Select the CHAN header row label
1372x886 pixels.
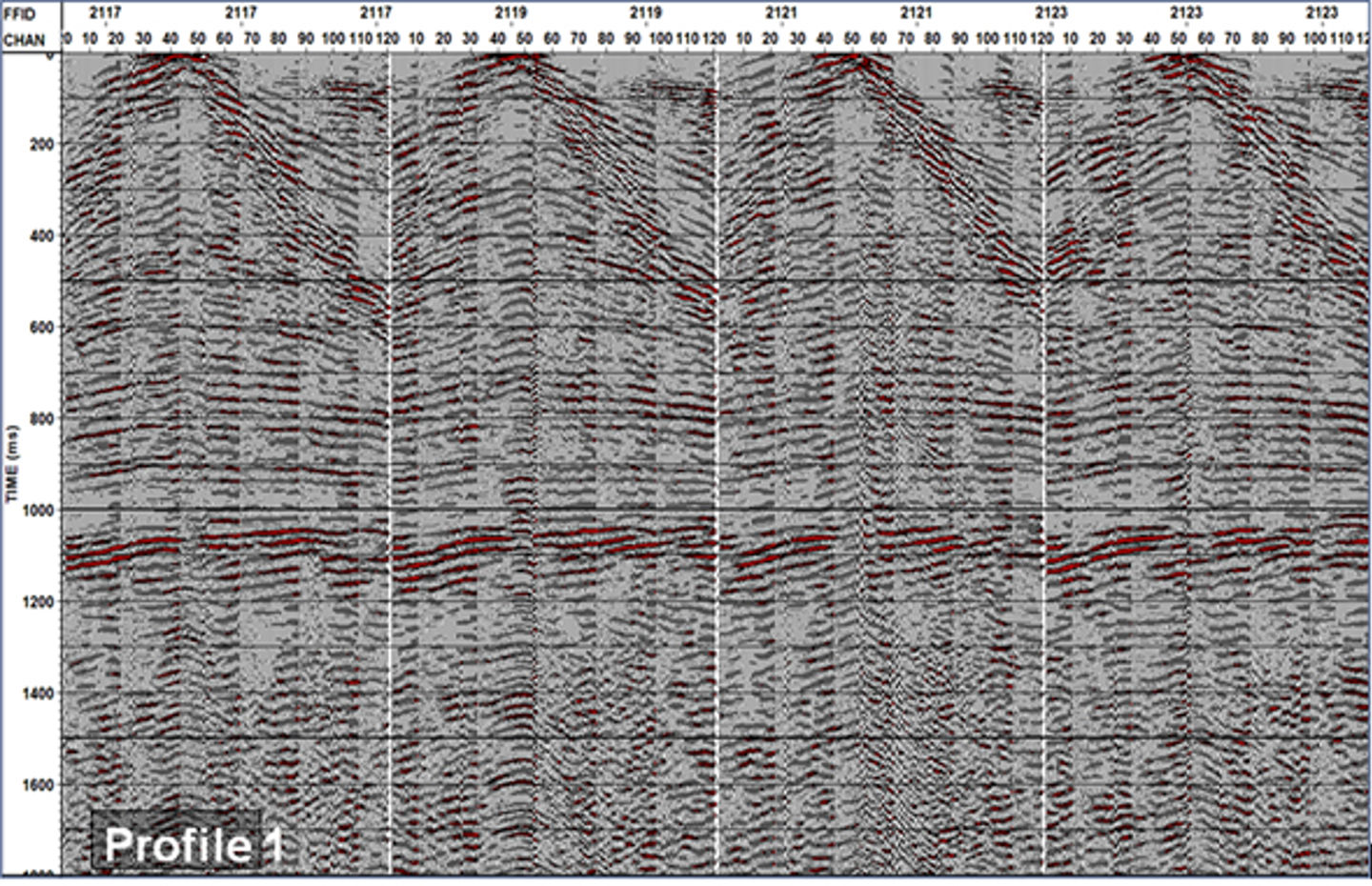coord(24,41)
